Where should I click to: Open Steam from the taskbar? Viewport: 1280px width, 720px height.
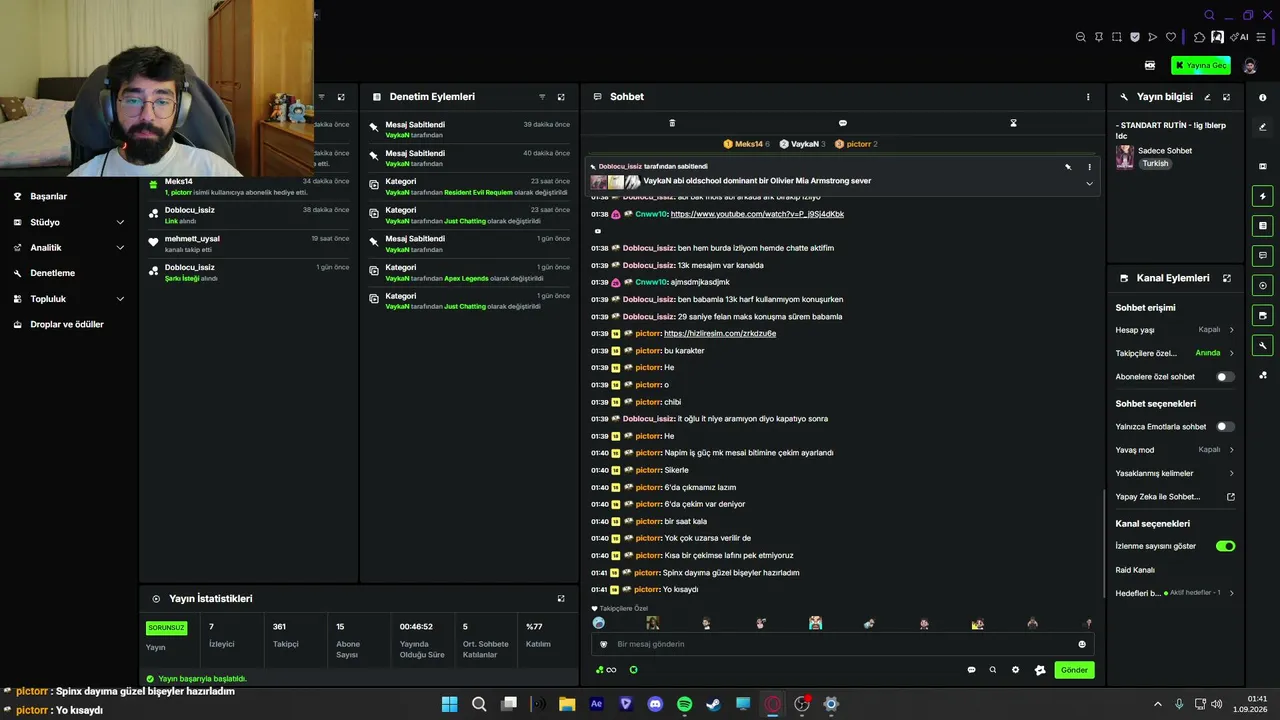click(713, 704)
